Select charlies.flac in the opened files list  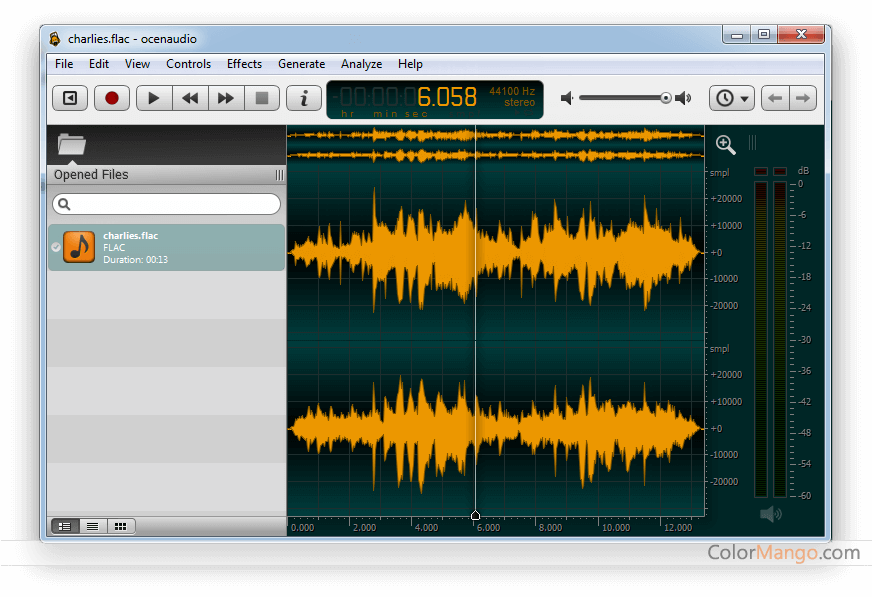166,247
